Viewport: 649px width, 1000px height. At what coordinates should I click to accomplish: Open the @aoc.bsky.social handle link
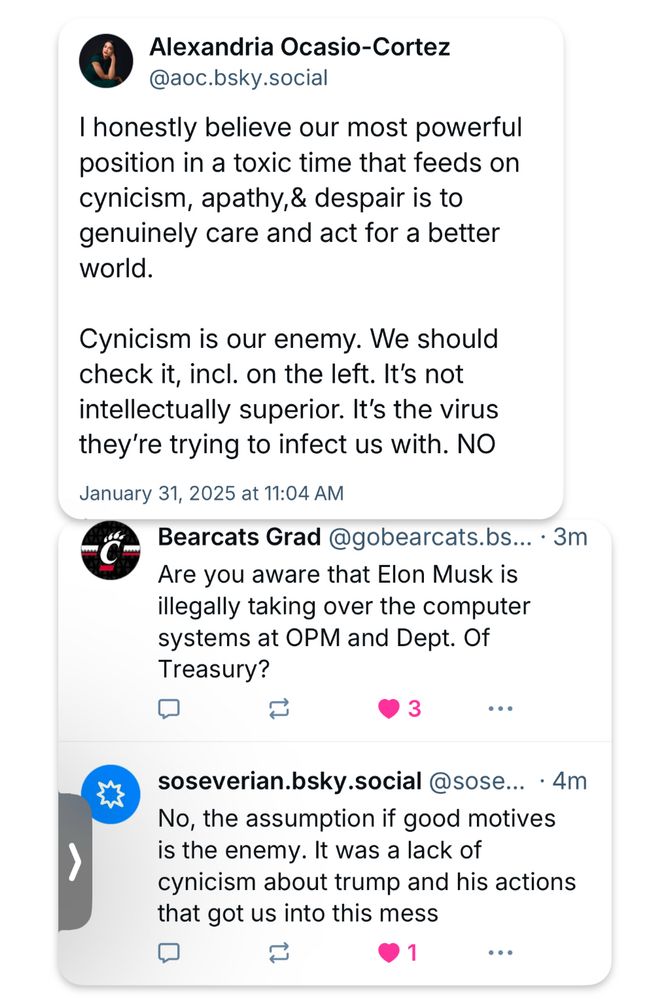pos(238,77)
